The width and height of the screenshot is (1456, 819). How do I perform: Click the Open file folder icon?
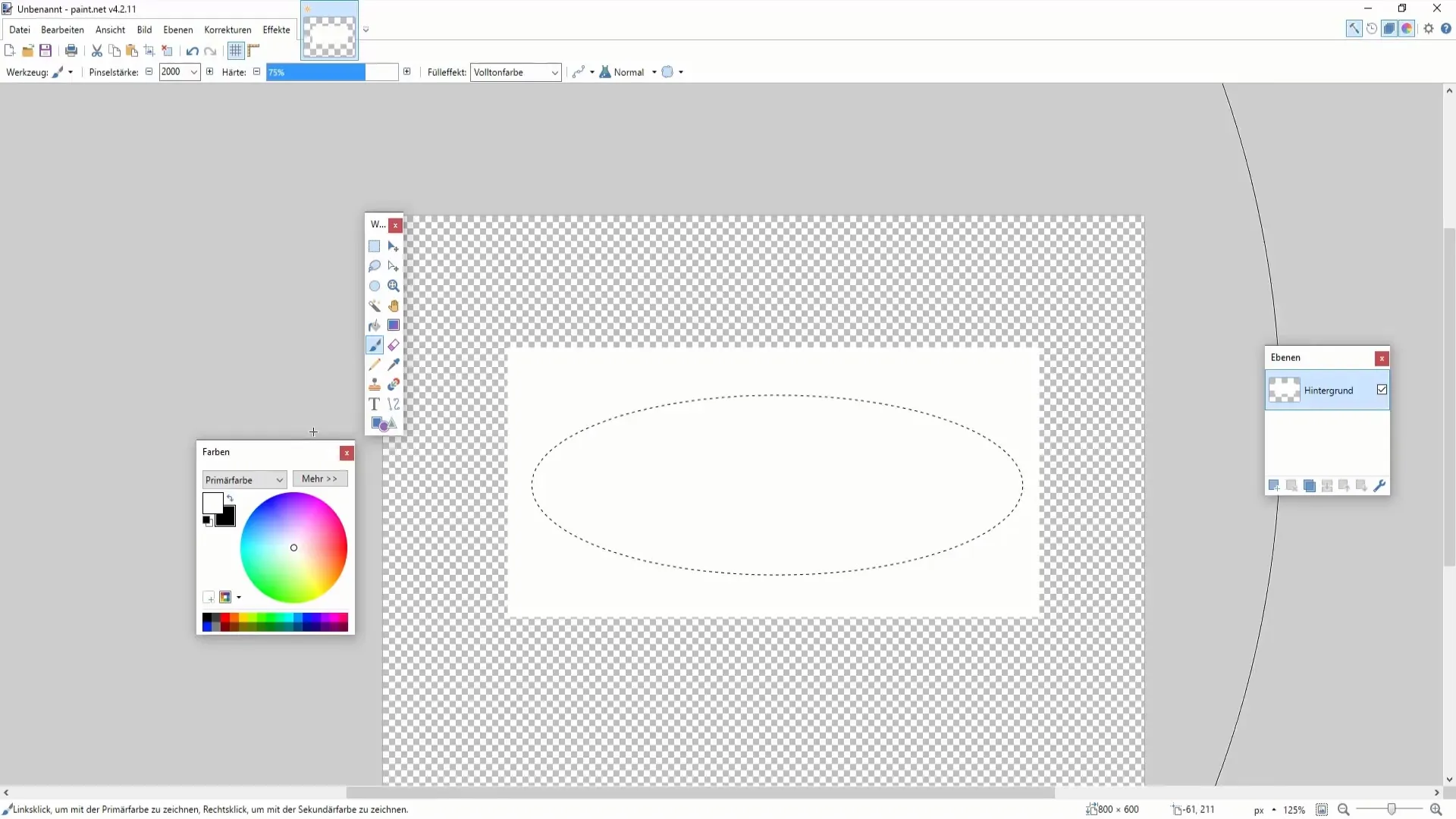coord(28,51)
